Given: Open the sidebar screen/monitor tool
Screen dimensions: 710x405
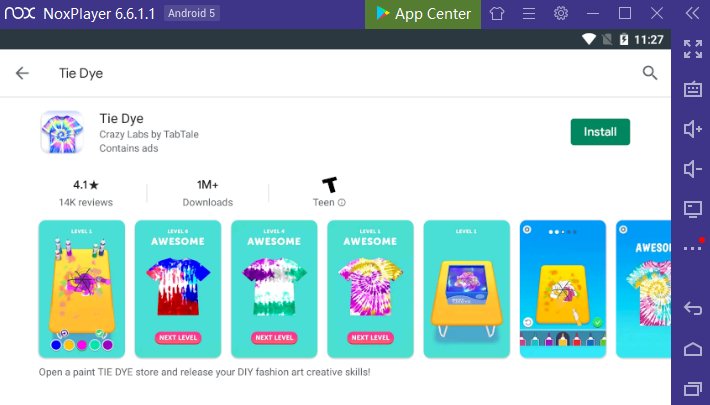Looking at the screenshot, I should click(693, 209).
